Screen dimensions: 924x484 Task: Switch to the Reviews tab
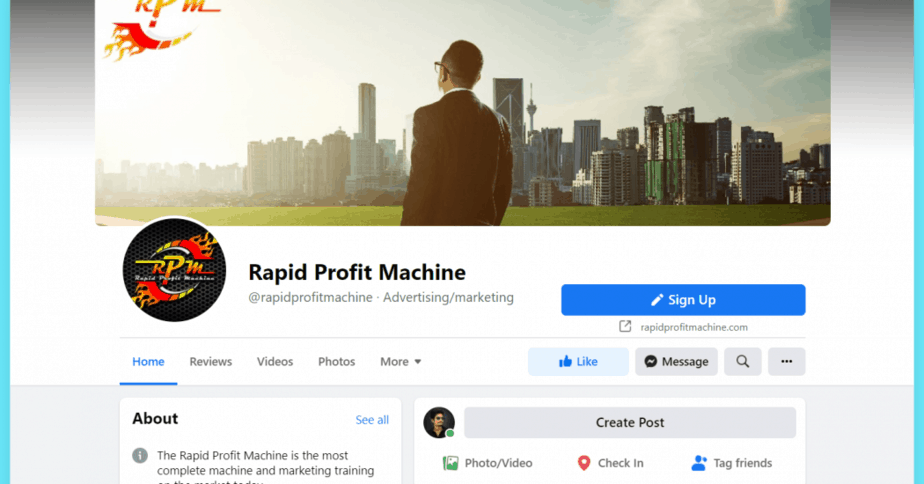[x=210, y=361]
